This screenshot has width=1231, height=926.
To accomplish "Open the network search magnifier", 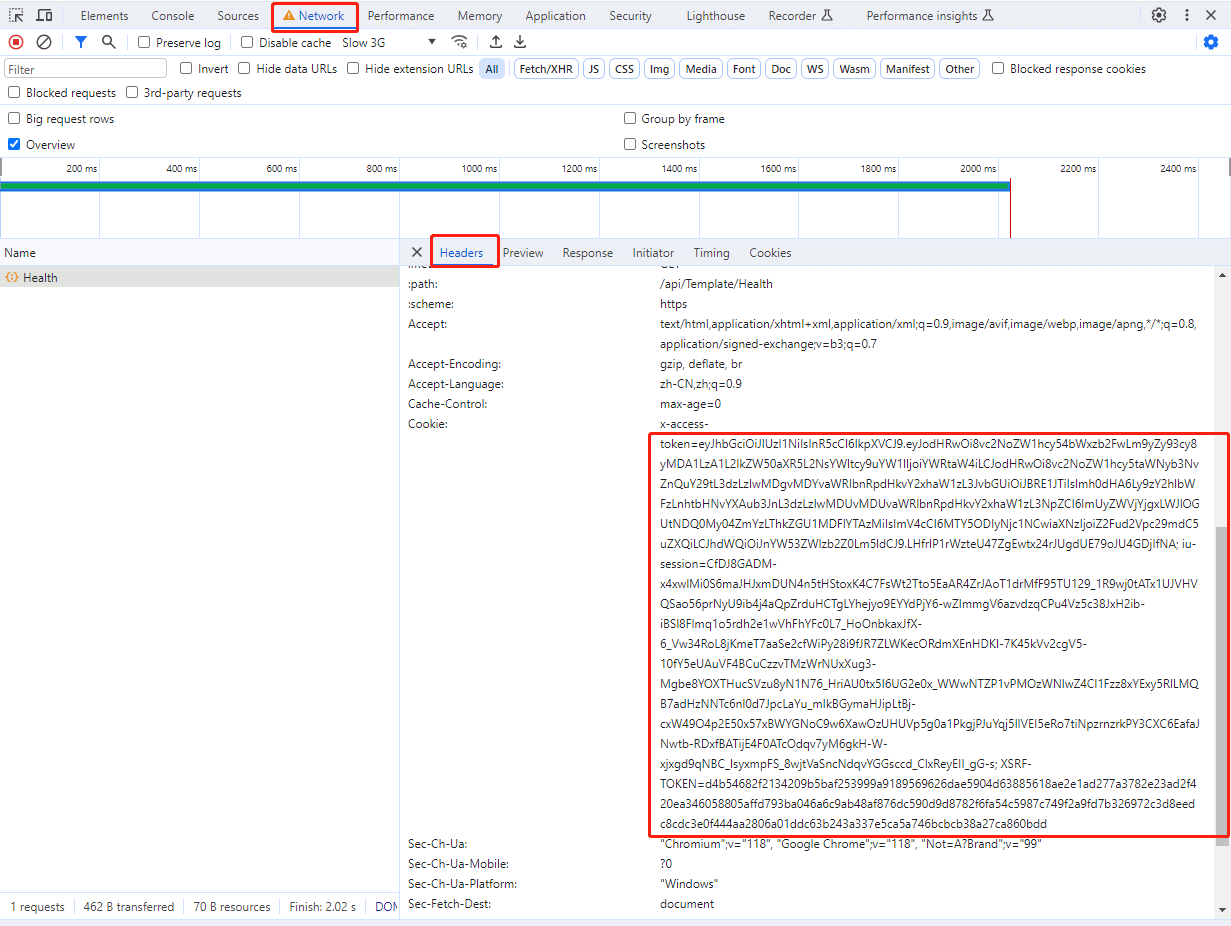I will (109, 42).
